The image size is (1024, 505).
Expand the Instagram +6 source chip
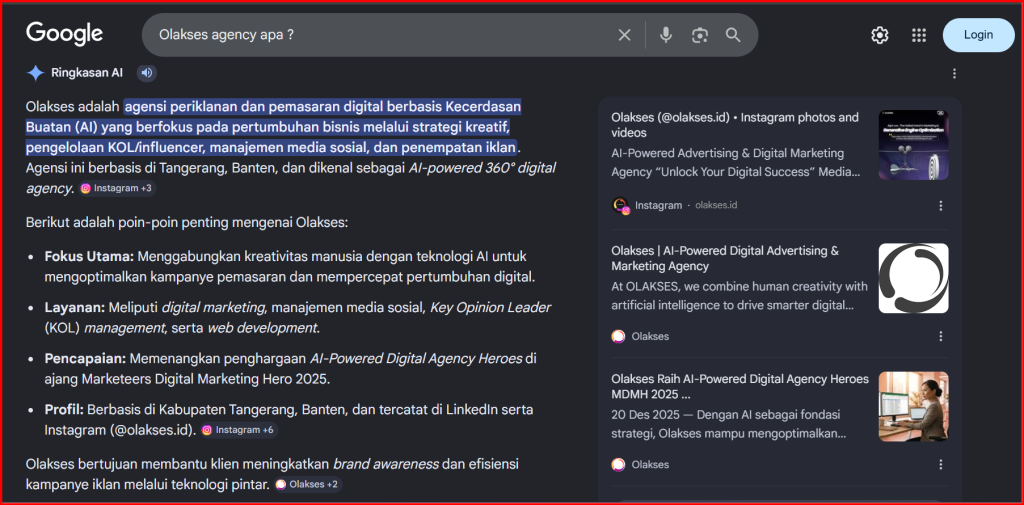[238, 430]
